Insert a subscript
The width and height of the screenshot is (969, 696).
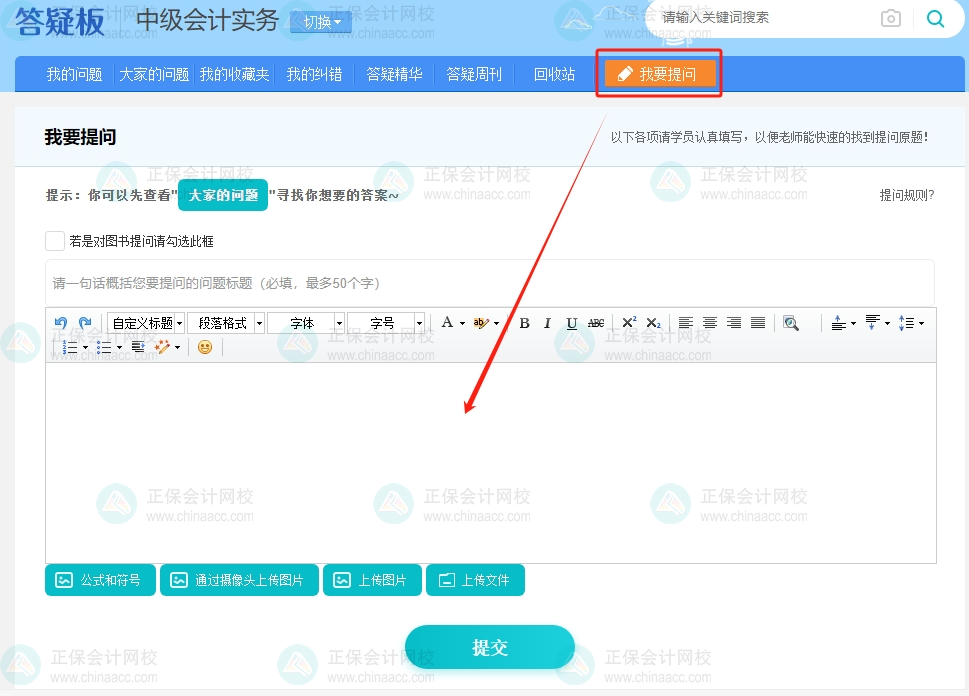tap(652, 322)
